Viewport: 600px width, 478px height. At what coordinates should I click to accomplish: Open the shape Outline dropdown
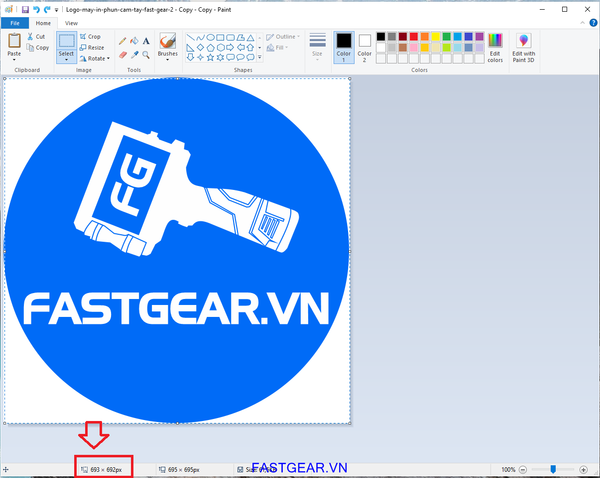click(283, 37)
